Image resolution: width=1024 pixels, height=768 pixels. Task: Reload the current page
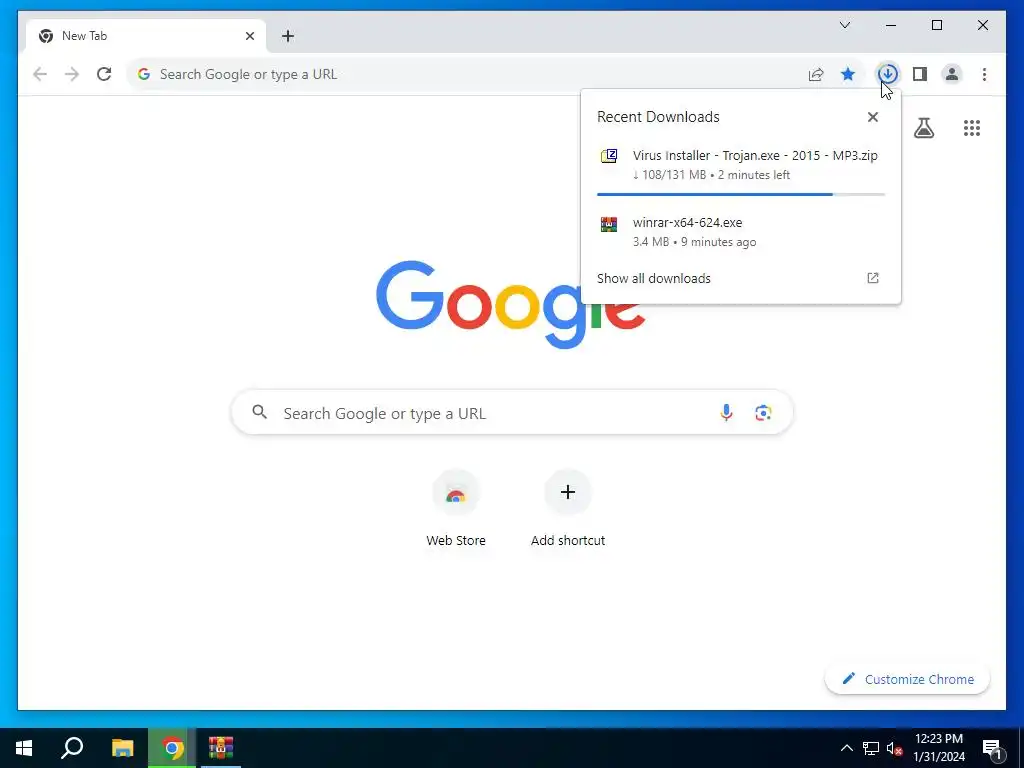104,74
